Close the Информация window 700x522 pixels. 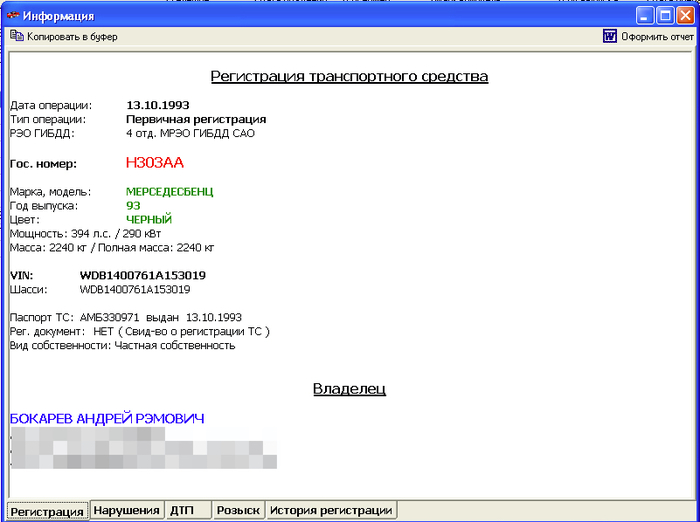(x=686, y=16)
